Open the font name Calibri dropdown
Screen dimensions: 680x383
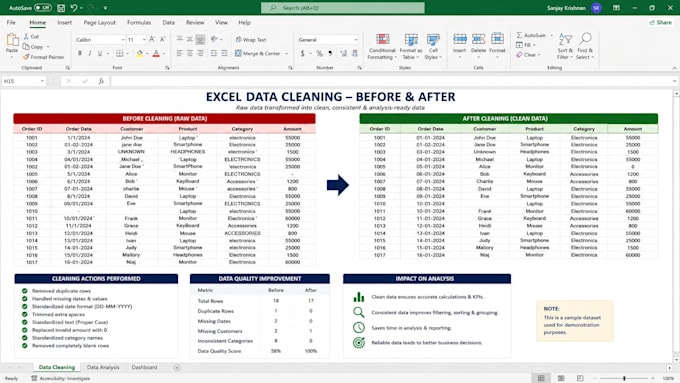123,39
